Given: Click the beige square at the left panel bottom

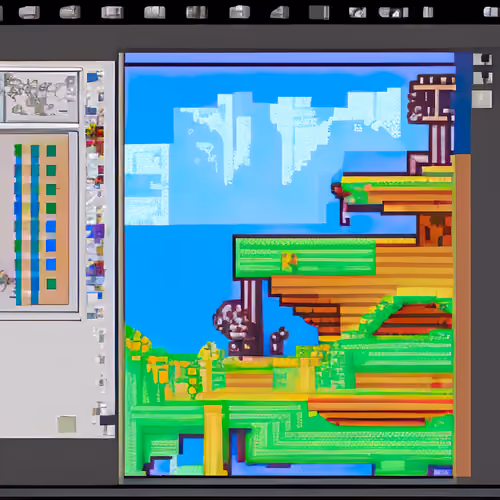Looking at the screenshot, I should [x=67, y=424].
